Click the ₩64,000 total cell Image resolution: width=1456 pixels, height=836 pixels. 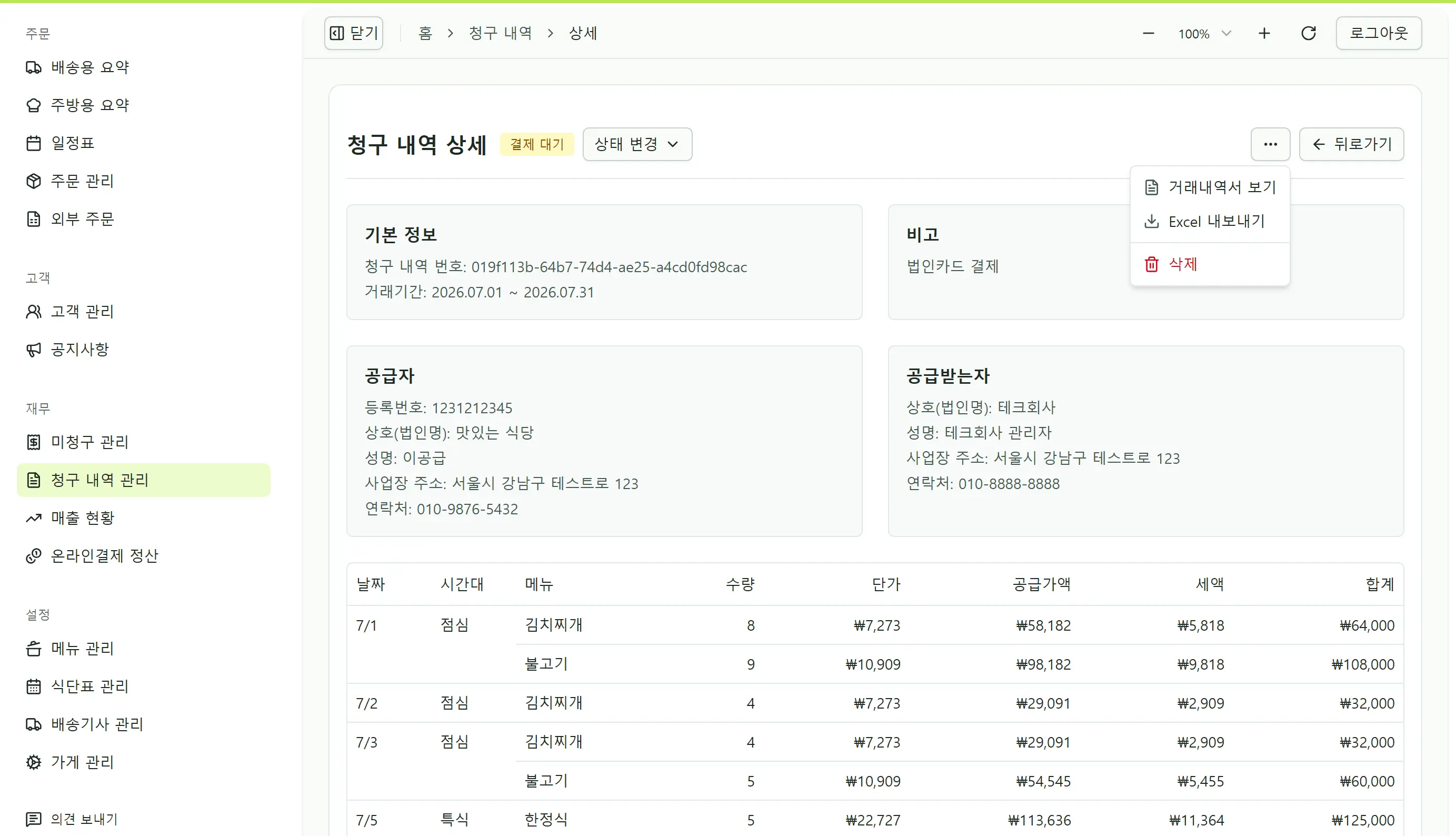click(x=1367, y=625)
